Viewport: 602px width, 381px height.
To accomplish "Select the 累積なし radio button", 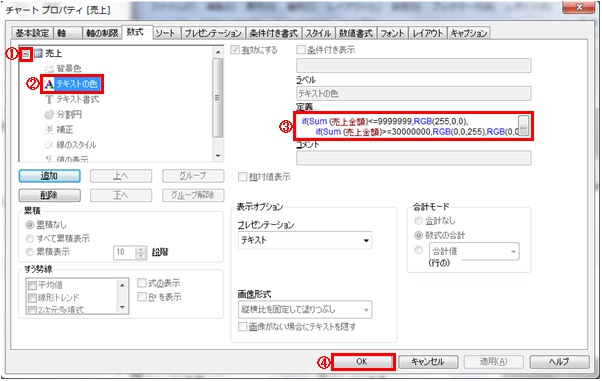I will 30,225.
